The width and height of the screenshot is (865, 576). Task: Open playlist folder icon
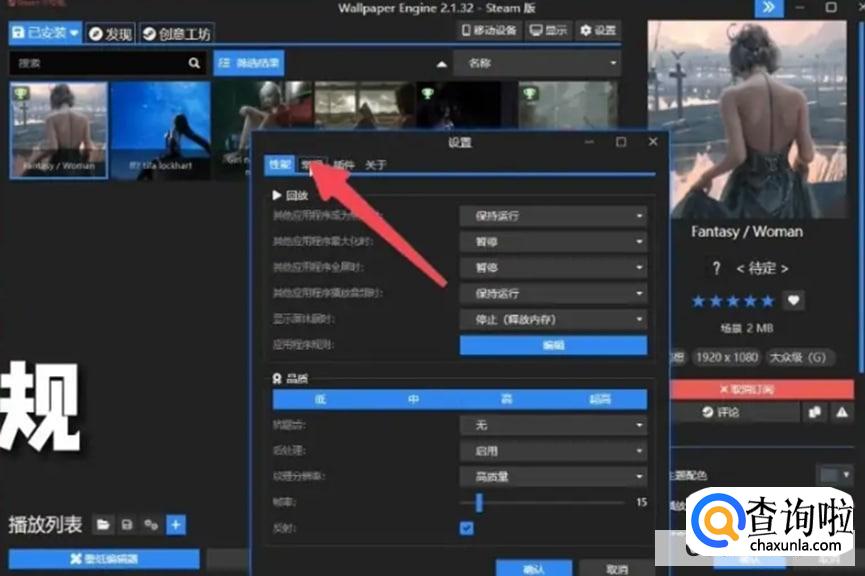(x=103, y=524)
